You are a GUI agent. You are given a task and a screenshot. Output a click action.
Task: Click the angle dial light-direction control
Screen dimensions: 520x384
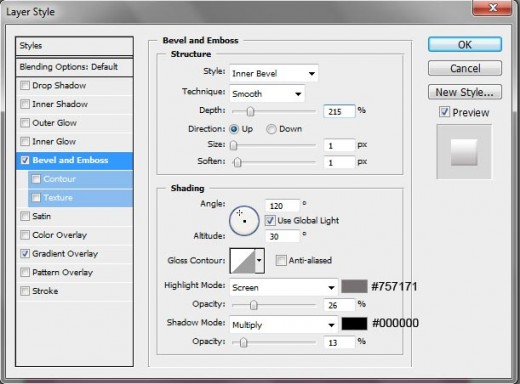(244, 221)
